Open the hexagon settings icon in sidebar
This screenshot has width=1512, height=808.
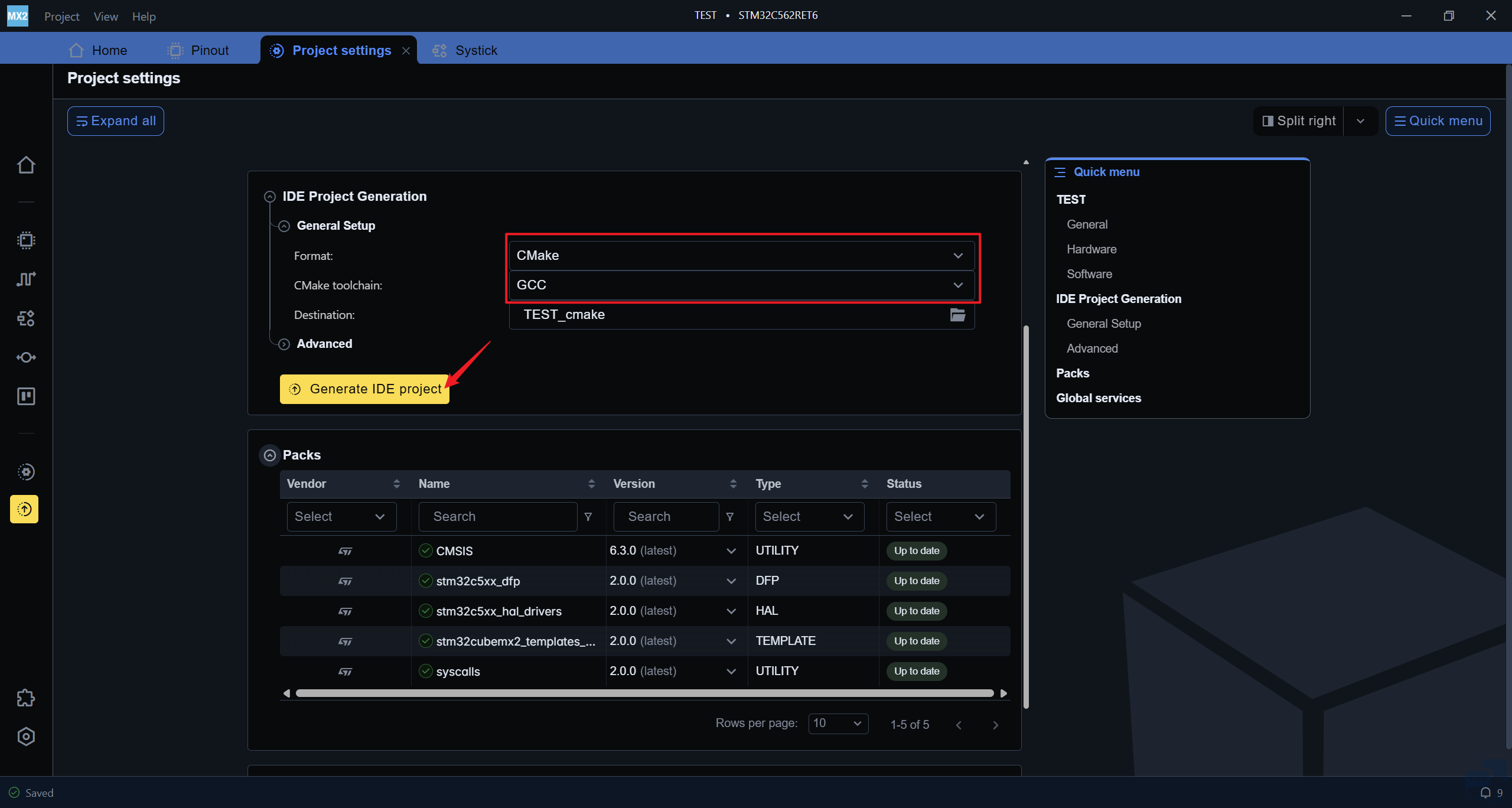tap(26, 737)
